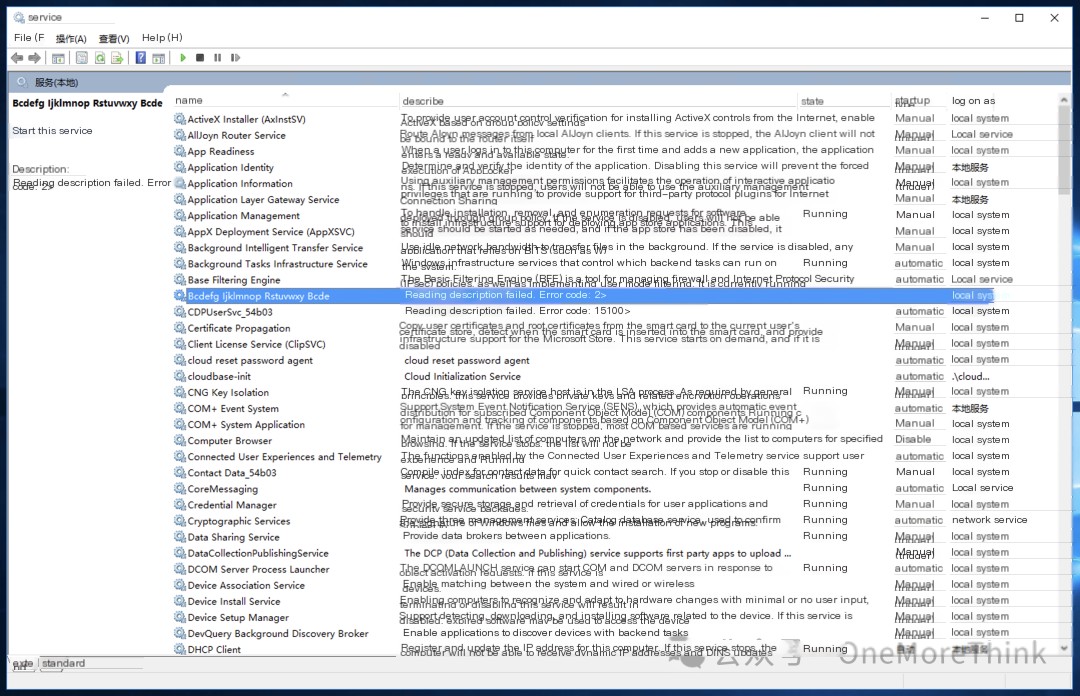This screenshot has width=1080, height=696.
Task: Select the Cryptographic Services name
Action: 238,521
